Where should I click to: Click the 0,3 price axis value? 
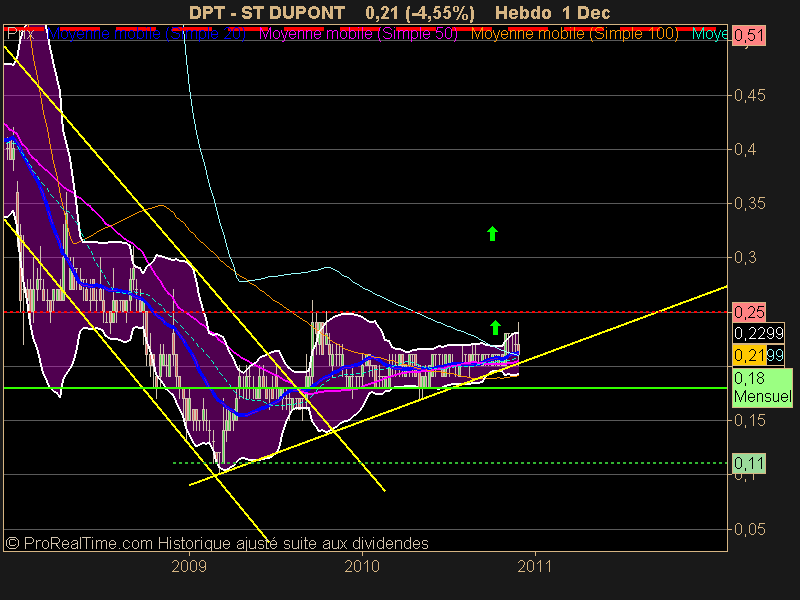tap(745, 258)
